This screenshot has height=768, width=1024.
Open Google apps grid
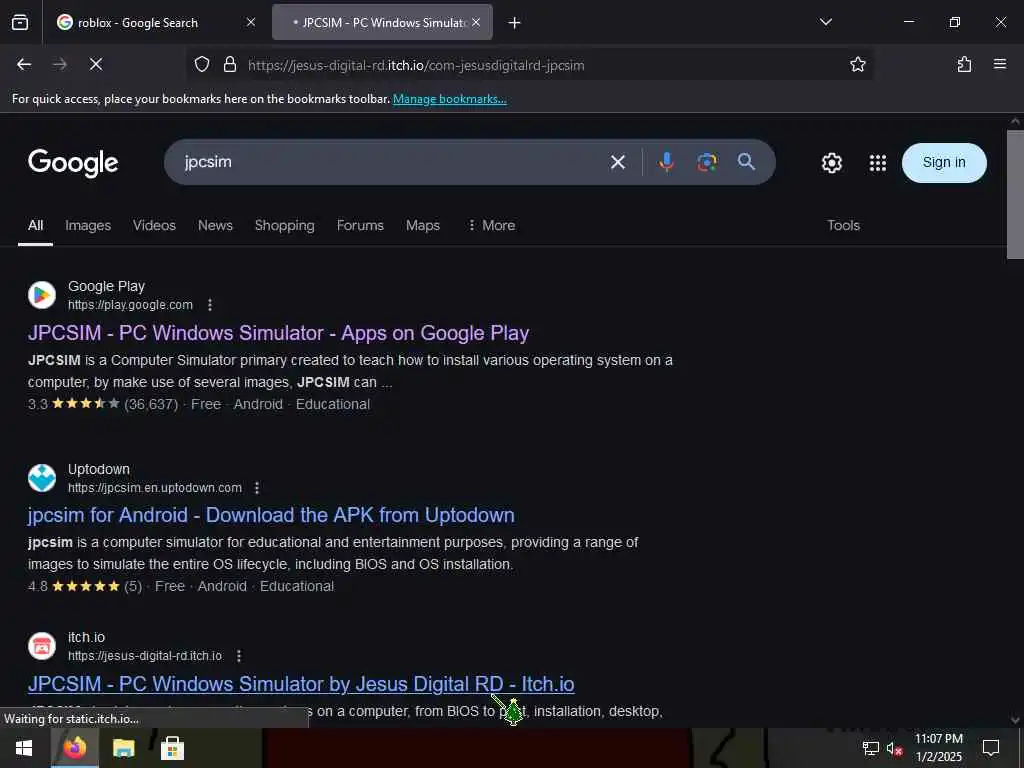point(878,163)
